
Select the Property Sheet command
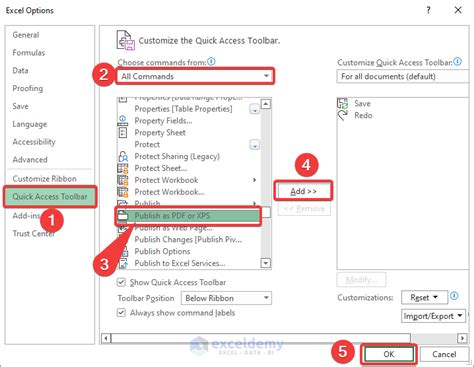point(160,133)
